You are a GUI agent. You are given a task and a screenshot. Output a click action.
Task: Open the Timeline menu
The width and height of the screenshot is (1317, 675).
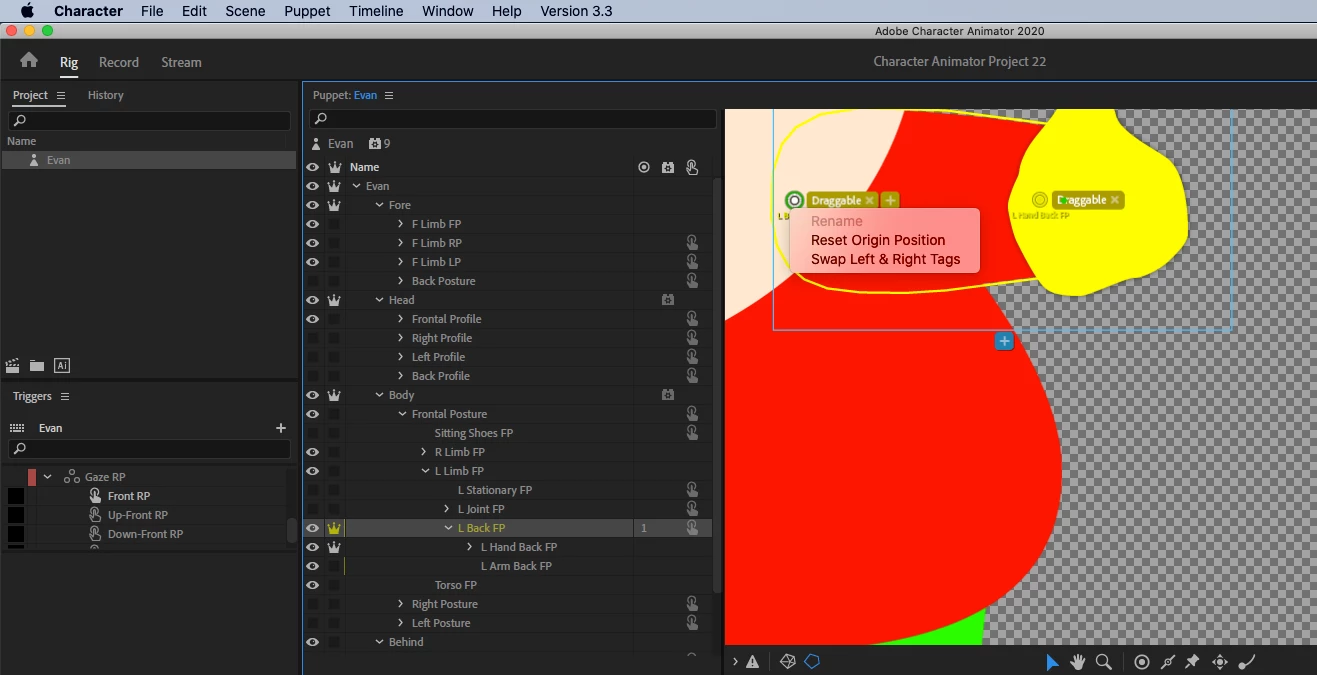tap(376, 11)
